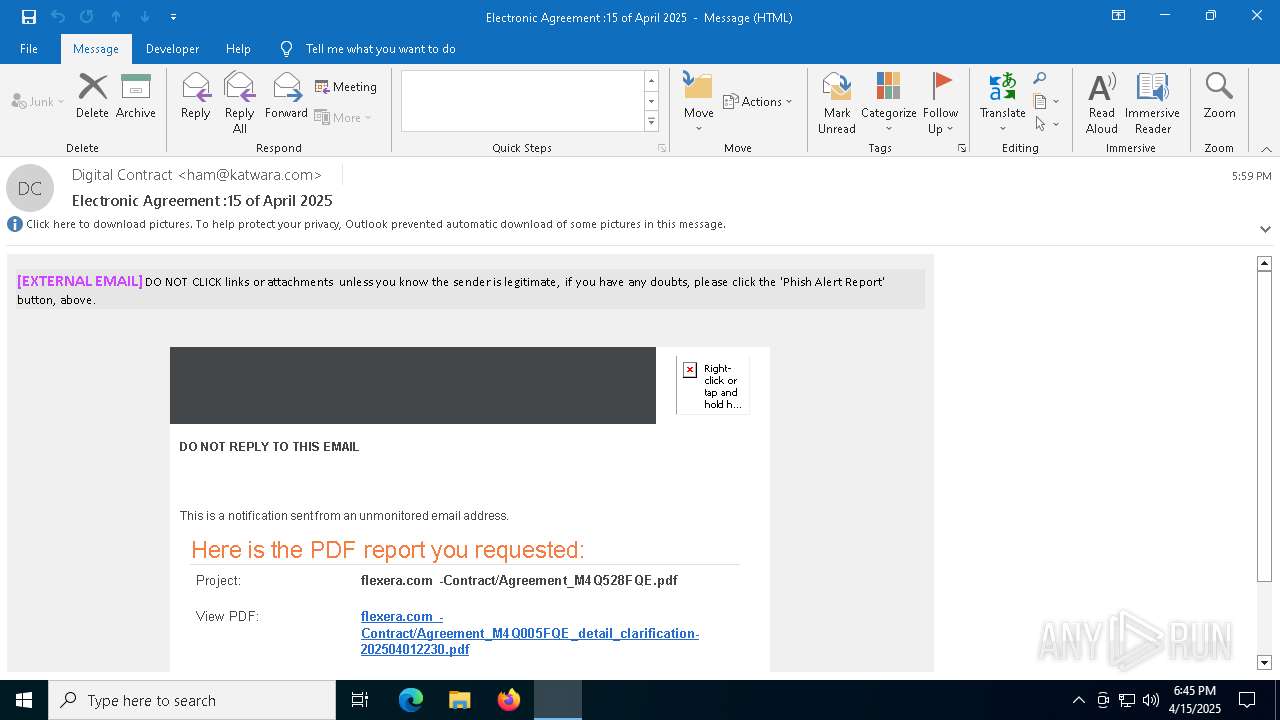Click the Follow Up flag
This screenshot has width=1280, height=720.
[941, 102]
